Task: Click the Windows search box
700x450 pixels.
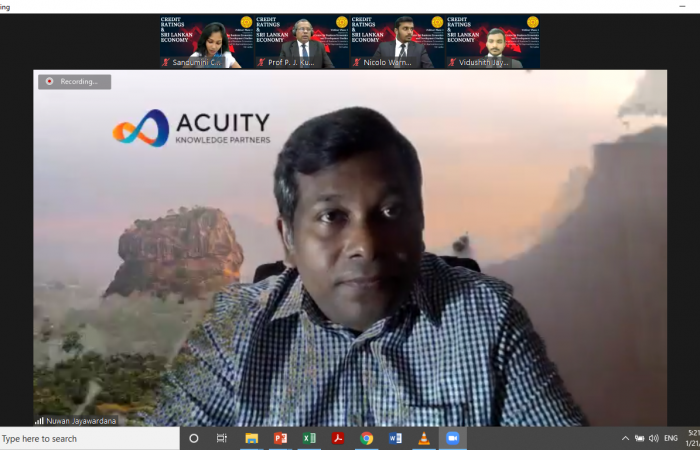Action: click(88, 438)
